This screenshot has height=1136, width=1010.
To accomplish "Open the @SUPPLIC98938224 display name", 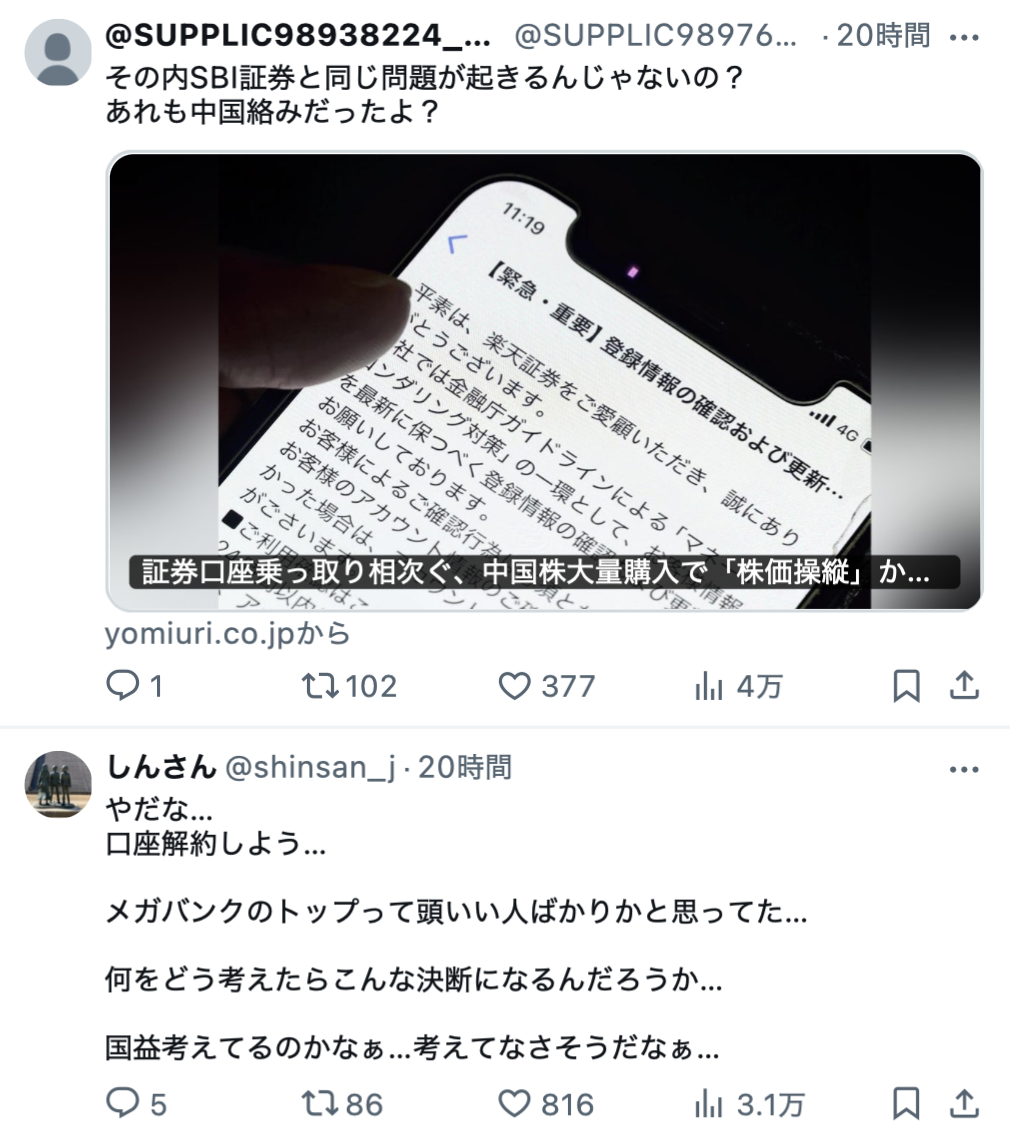I will [298, 35].
